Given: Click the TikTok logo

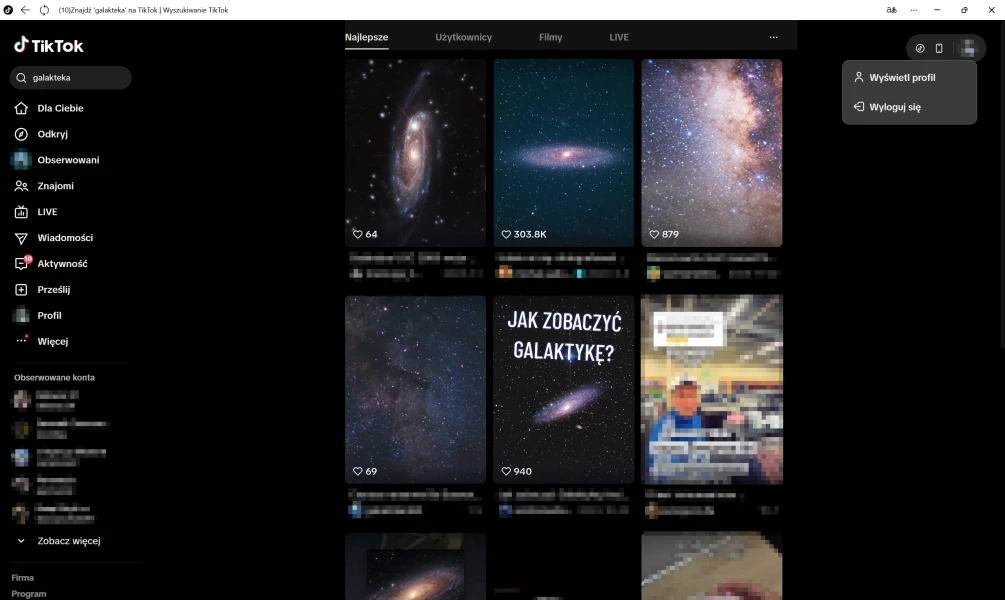Looking at the screenshot, I should point(49,45).
